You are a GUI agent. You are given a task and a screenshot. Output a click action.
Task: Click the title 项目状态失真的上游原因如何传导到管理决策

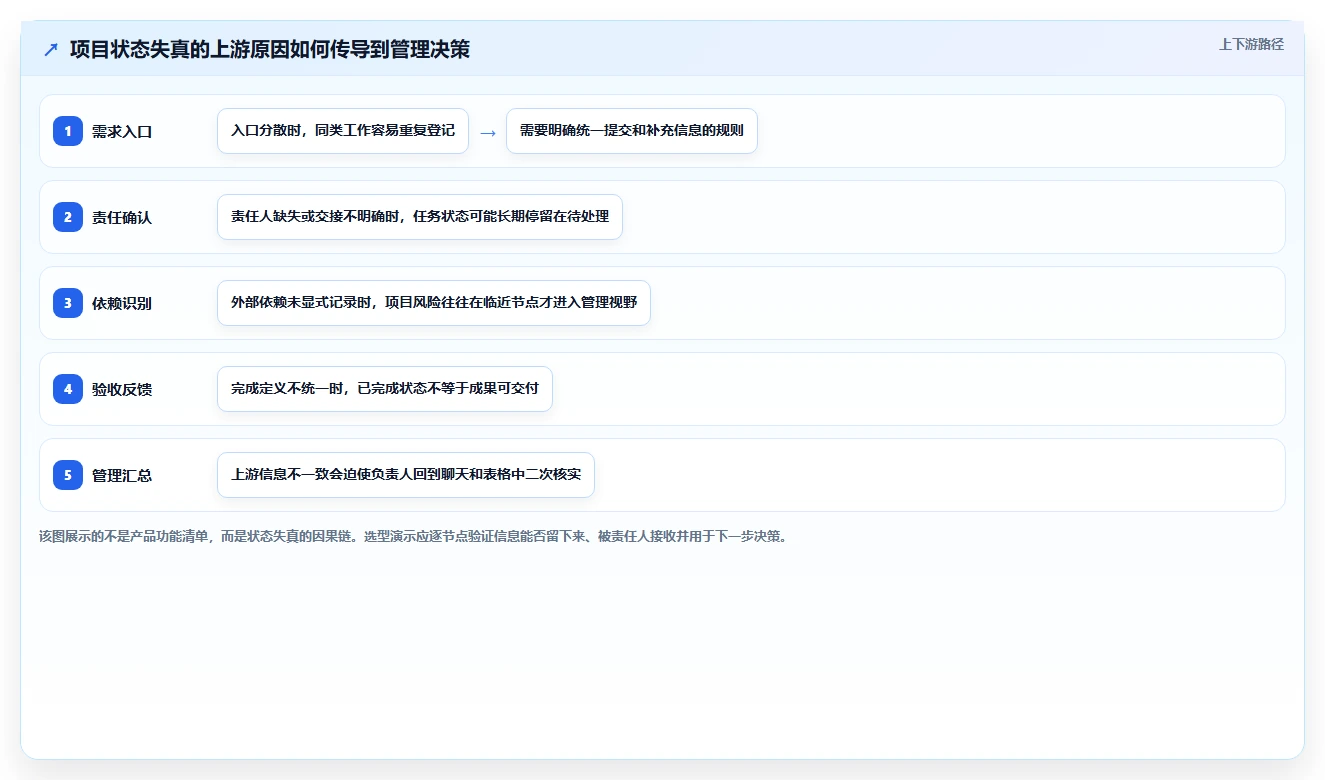coord(270,49)
